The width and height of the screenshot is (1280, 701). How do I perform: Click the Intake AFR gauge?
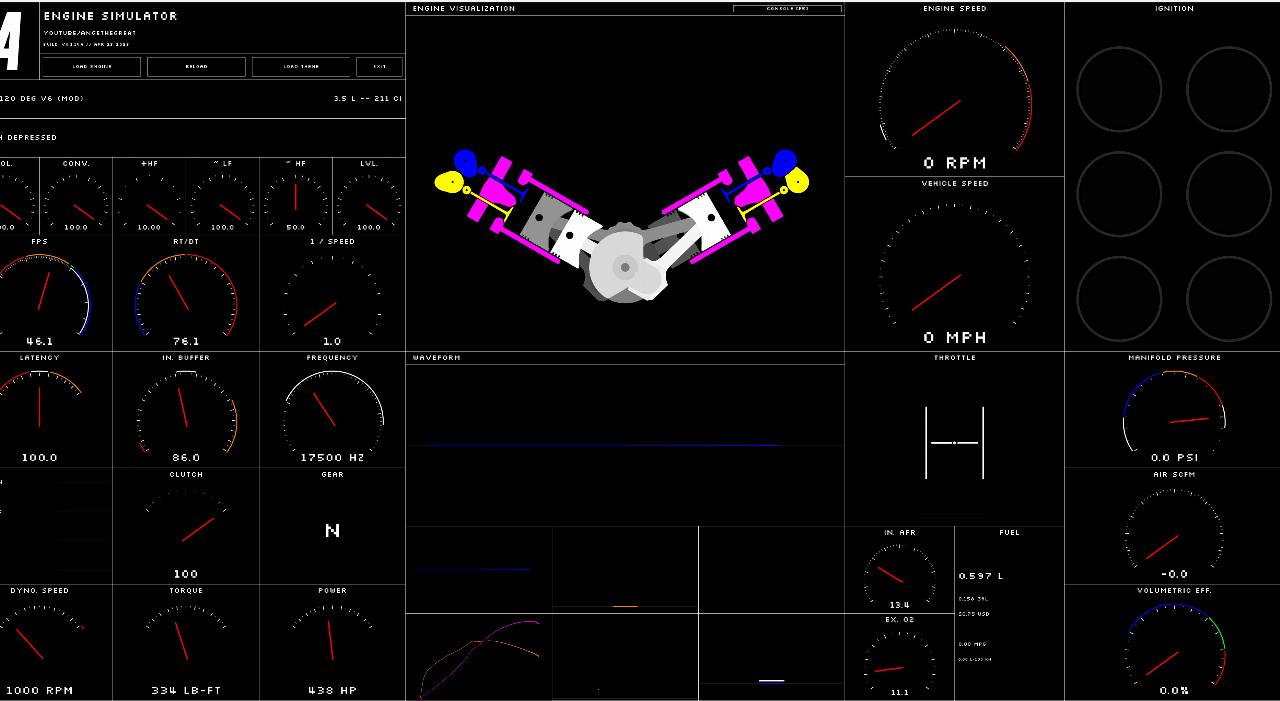(x=899, y=573)
